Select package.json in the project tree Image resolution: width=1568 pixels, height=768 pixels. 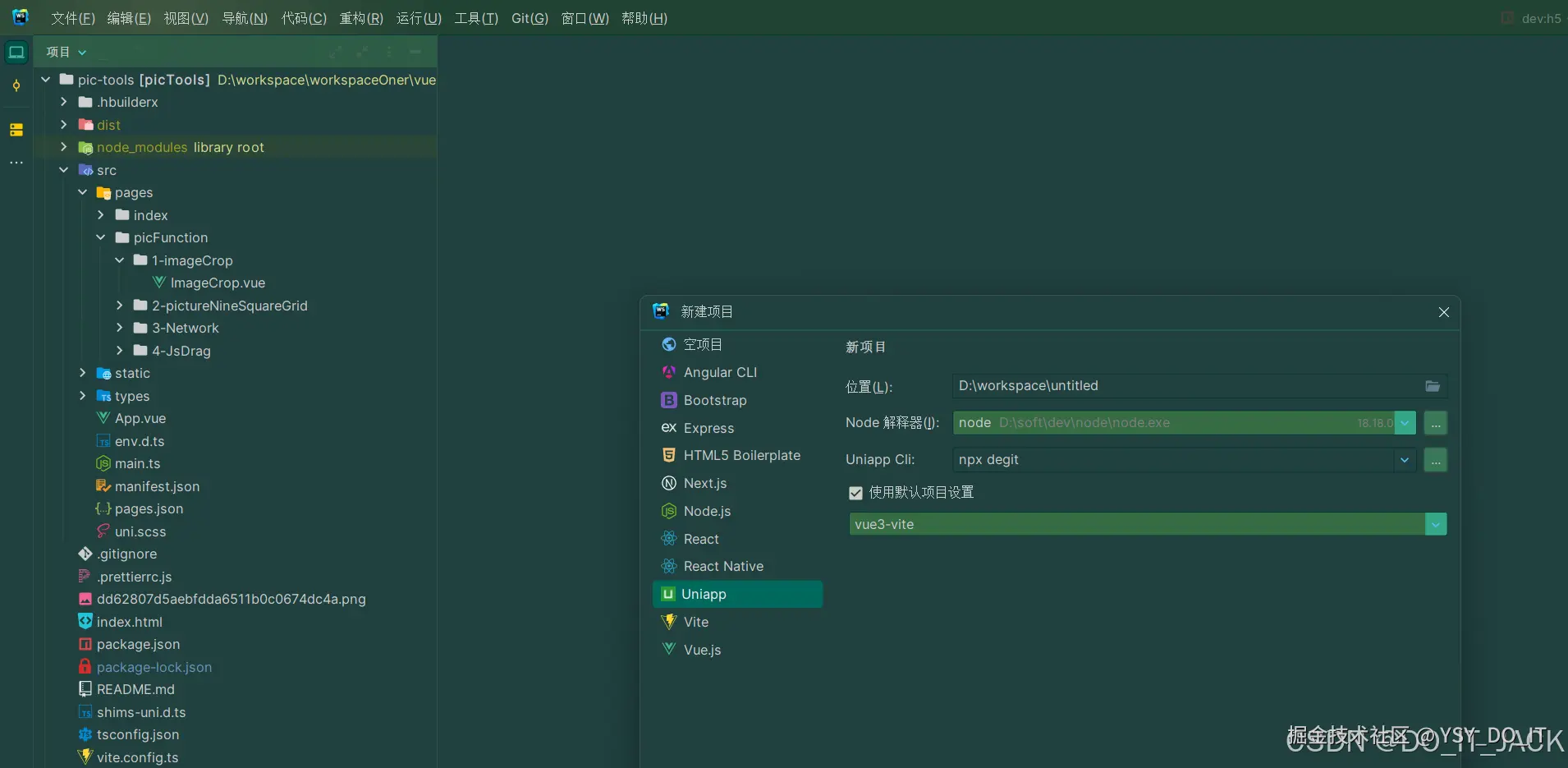pyautogui.click(x=138, y=644)
